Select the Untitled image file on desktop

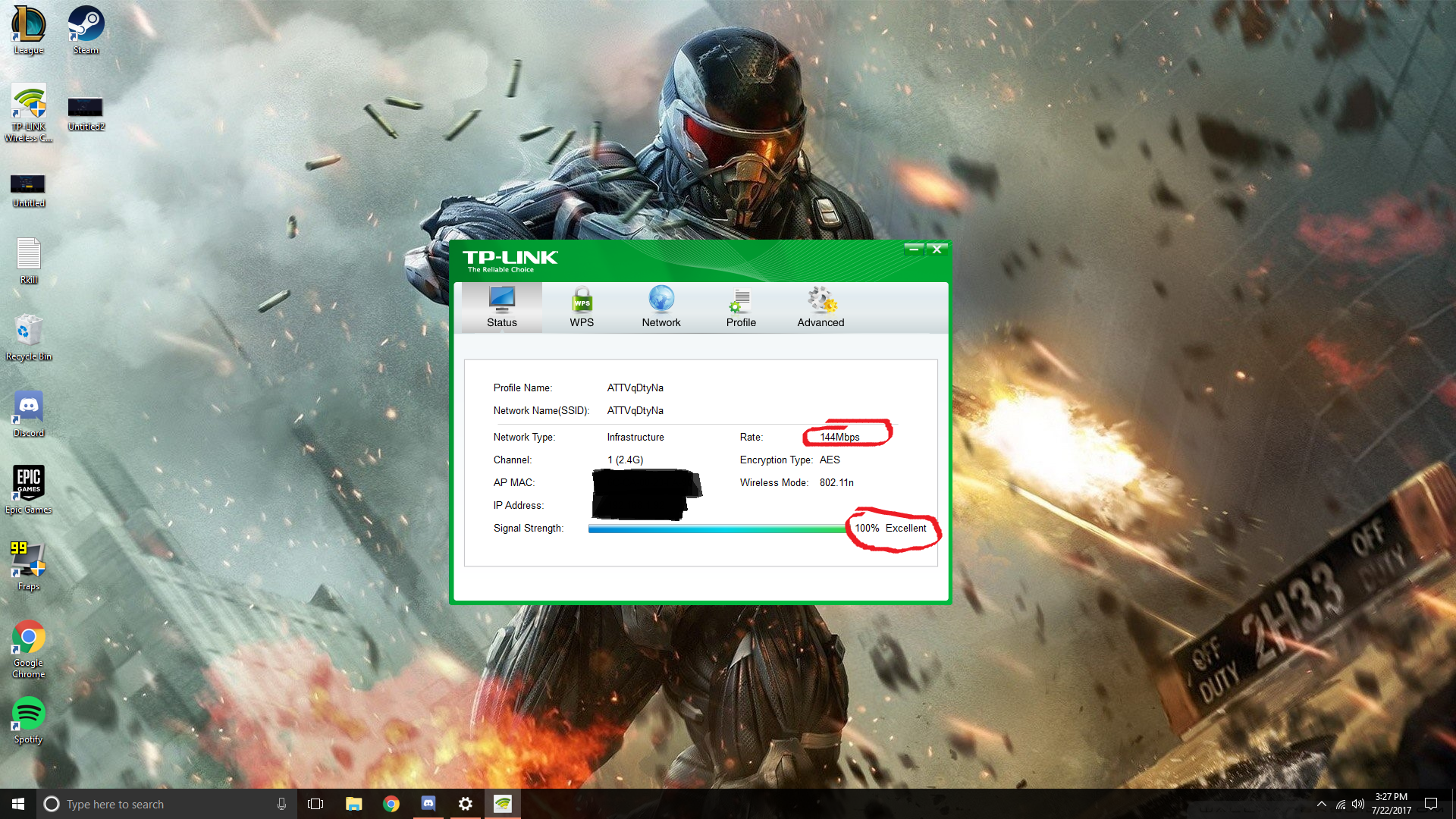(x=29, y=190)
